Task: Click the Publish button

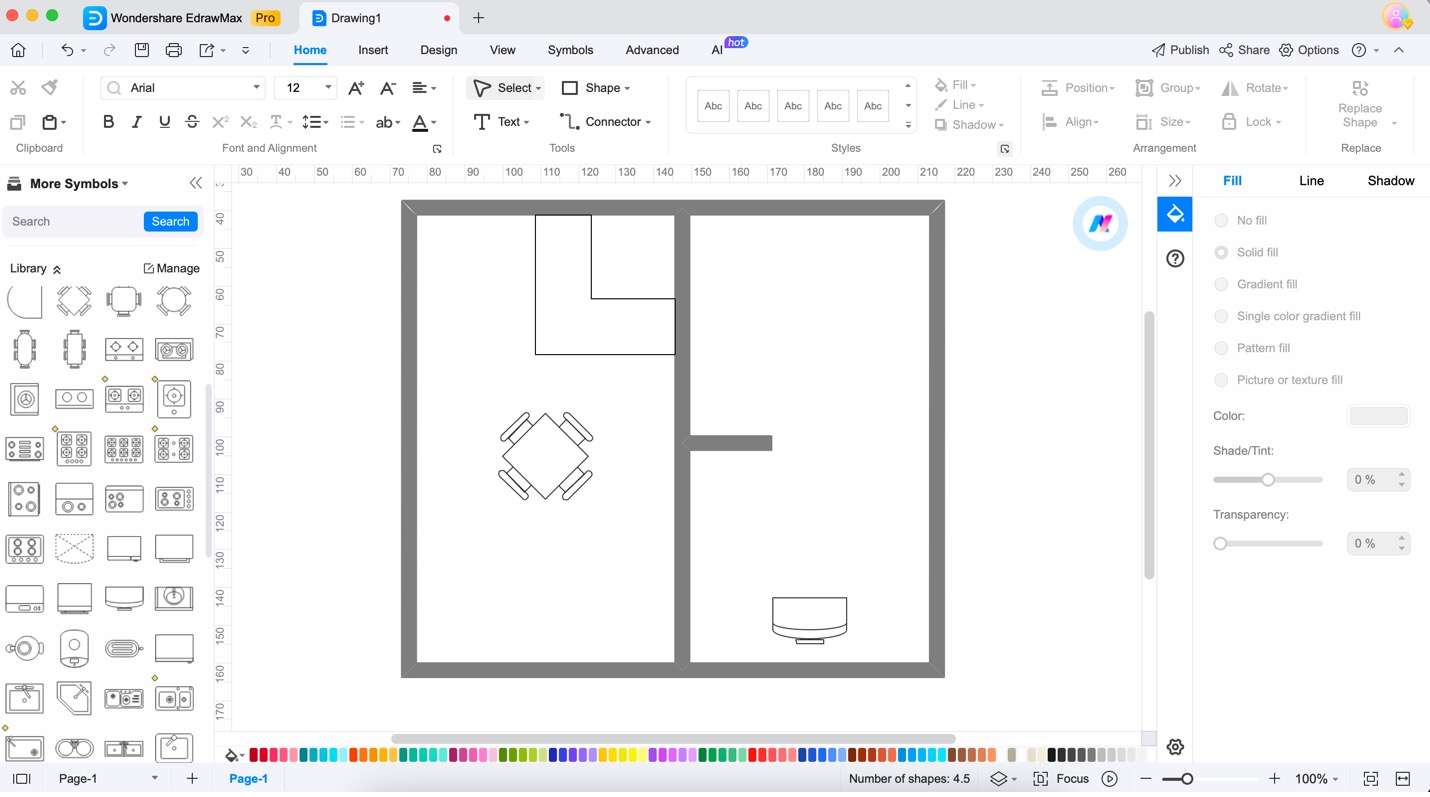Action: tap(1180, 50)
